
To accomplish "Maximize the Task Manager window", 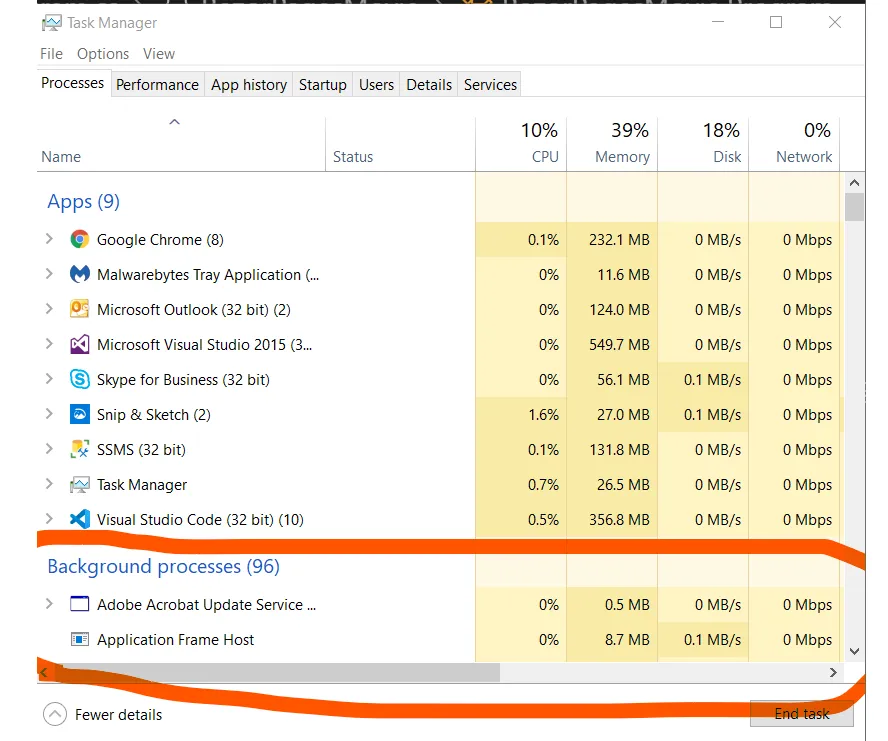I will tap(776, 22).
